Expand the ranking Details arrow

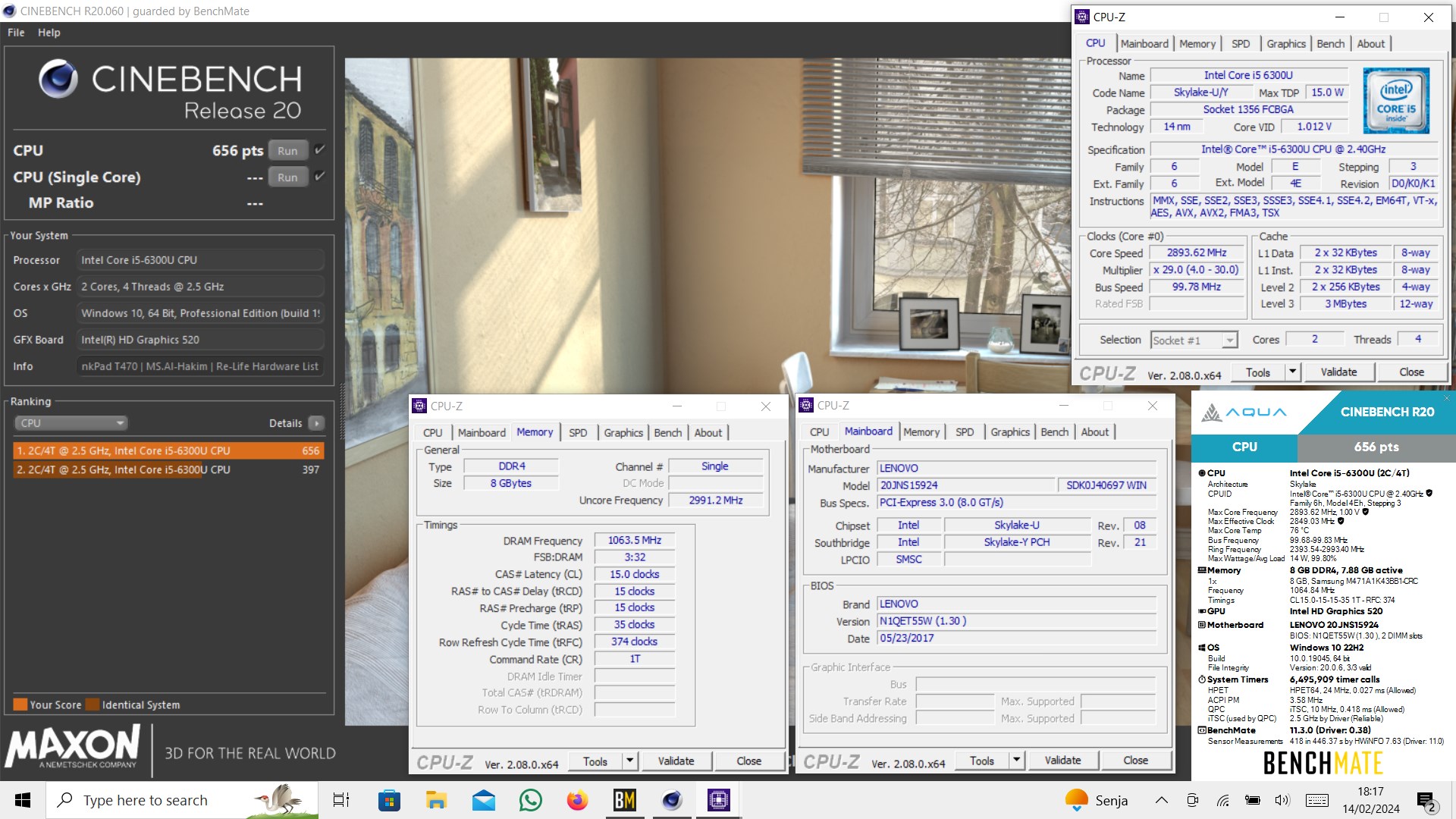[x=317, y=423]
